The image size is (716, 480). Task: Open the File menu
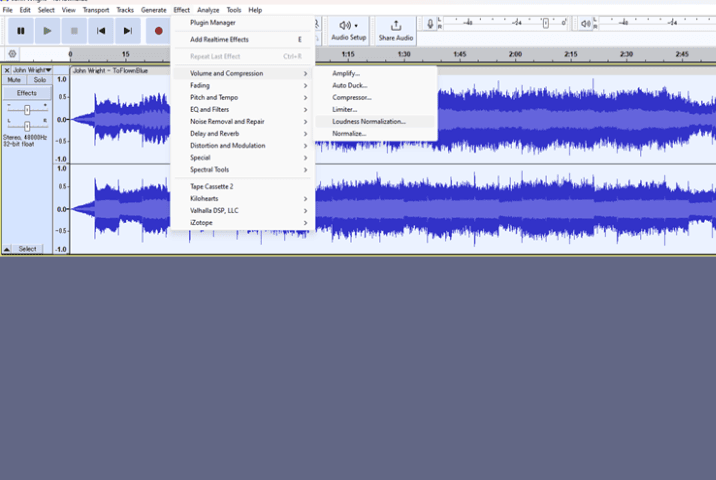[x=8, y=10]
